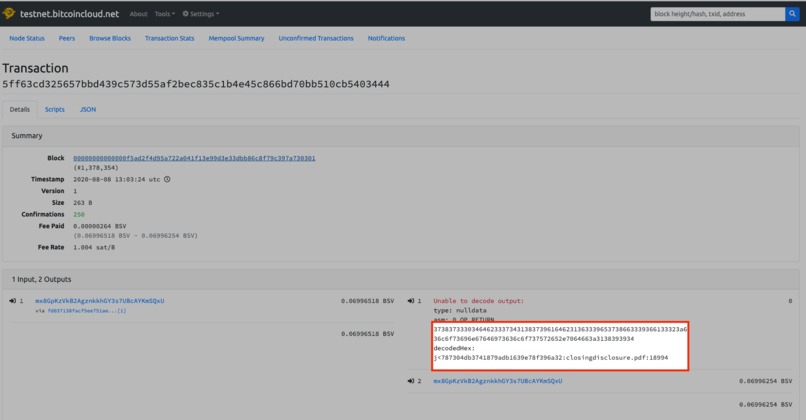The height and width of the screenshot is (420, 806).
Task: Click the blue search magnifier button
Action: coord(792,14)
